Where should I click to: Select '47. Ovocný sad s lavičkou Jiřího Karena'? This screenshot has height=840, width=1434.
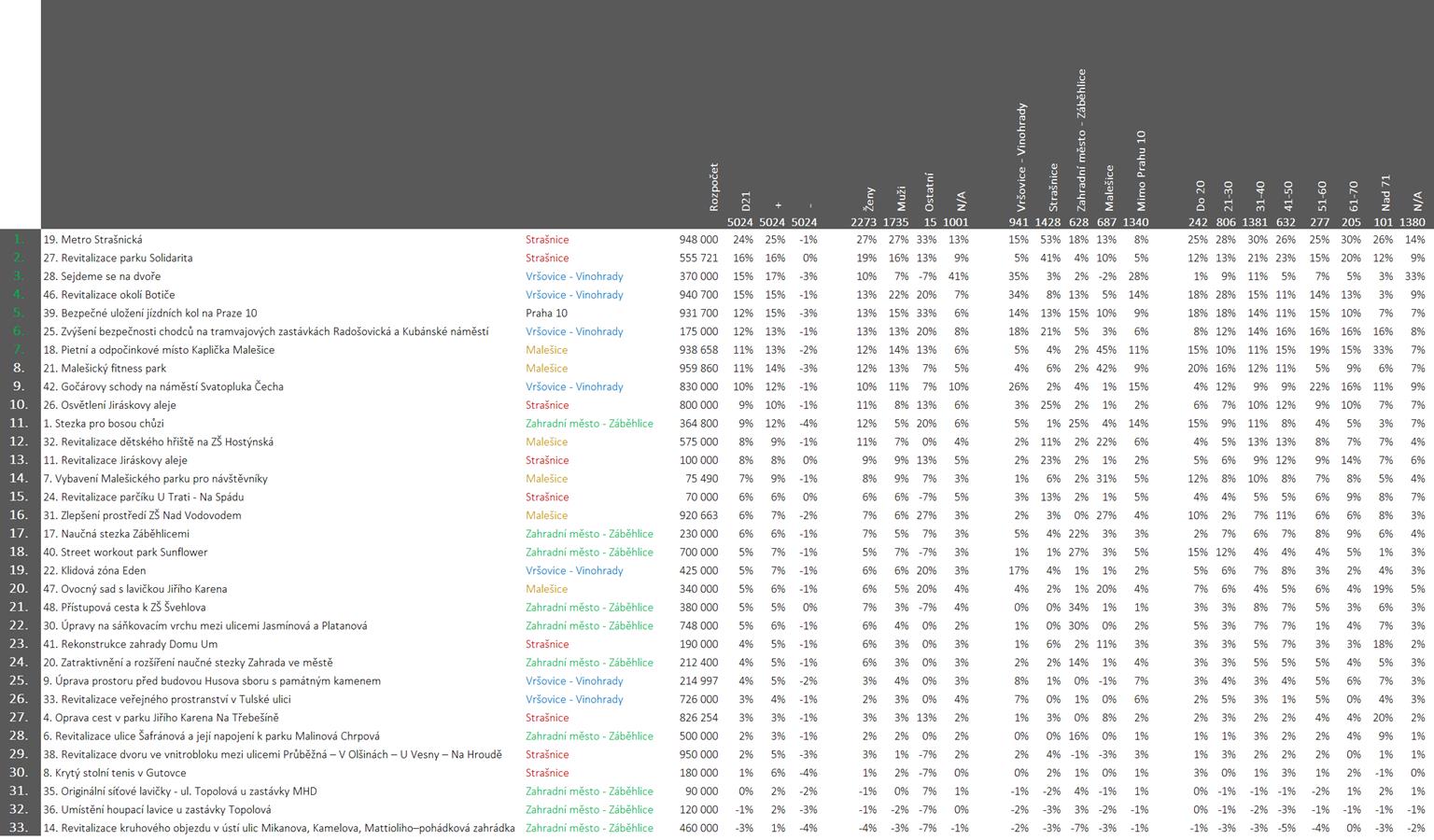click(134, 589)
